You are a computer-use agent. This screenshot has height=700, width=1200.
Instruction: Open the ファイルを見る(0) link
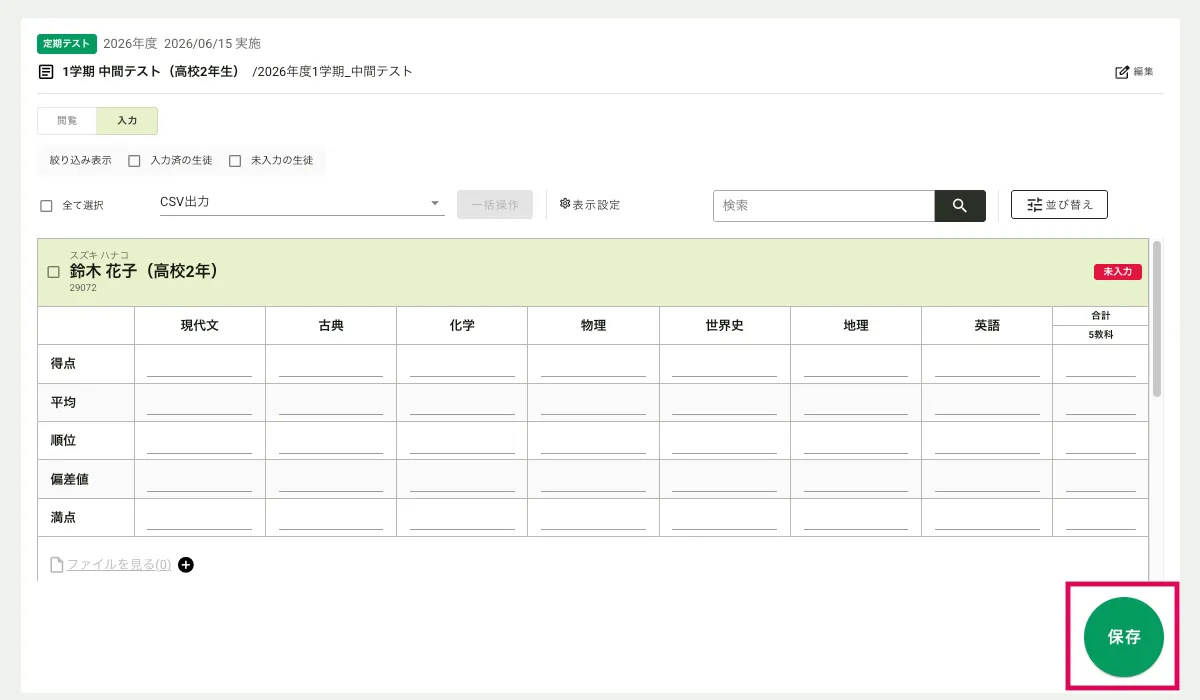pos(118,565)
